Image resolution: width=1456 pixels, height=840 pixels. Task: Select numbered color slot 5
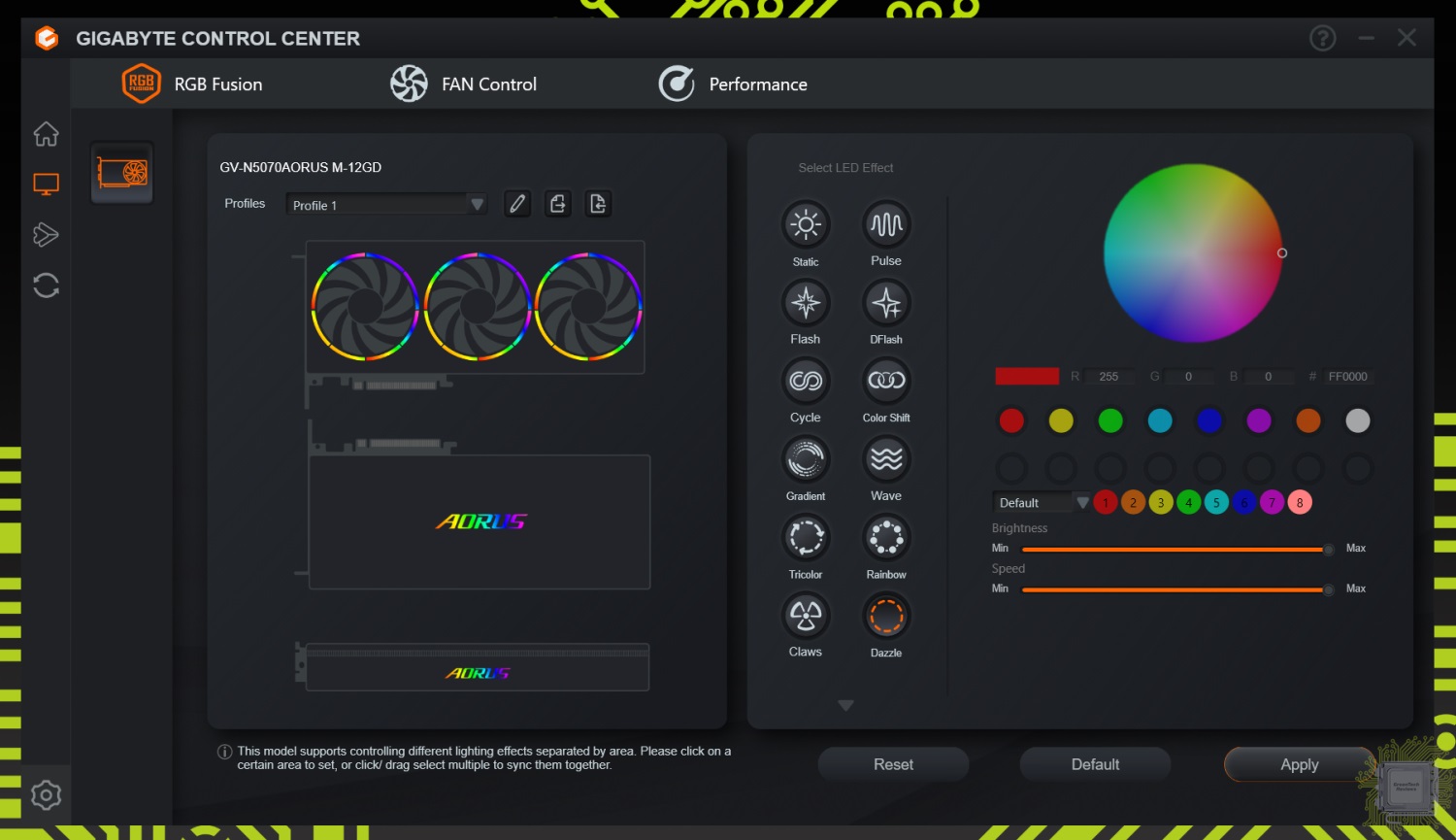(x=1216, y=502)
